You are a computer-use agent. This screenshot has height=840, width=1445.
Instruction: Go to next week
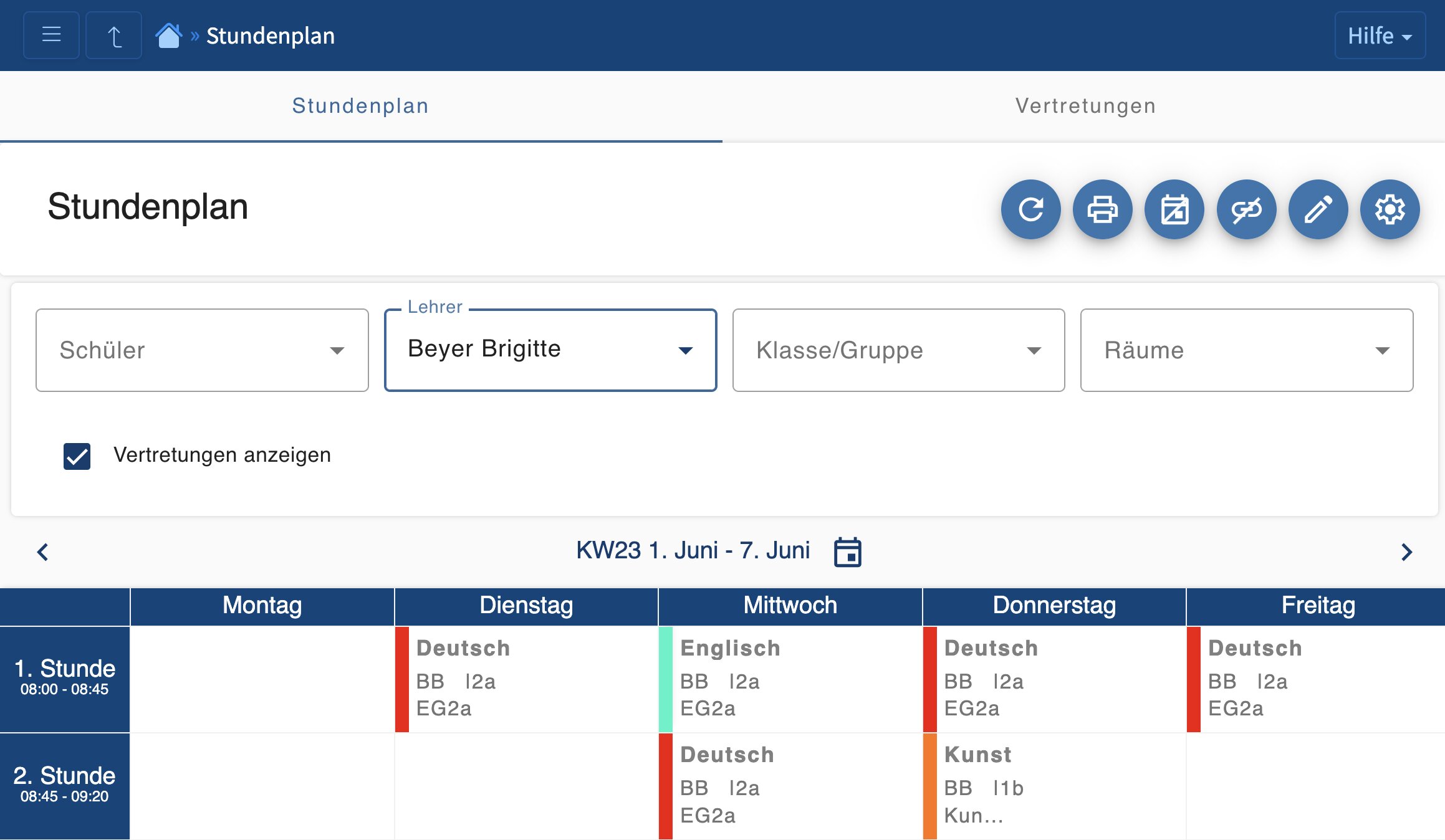pos(1406,552)
